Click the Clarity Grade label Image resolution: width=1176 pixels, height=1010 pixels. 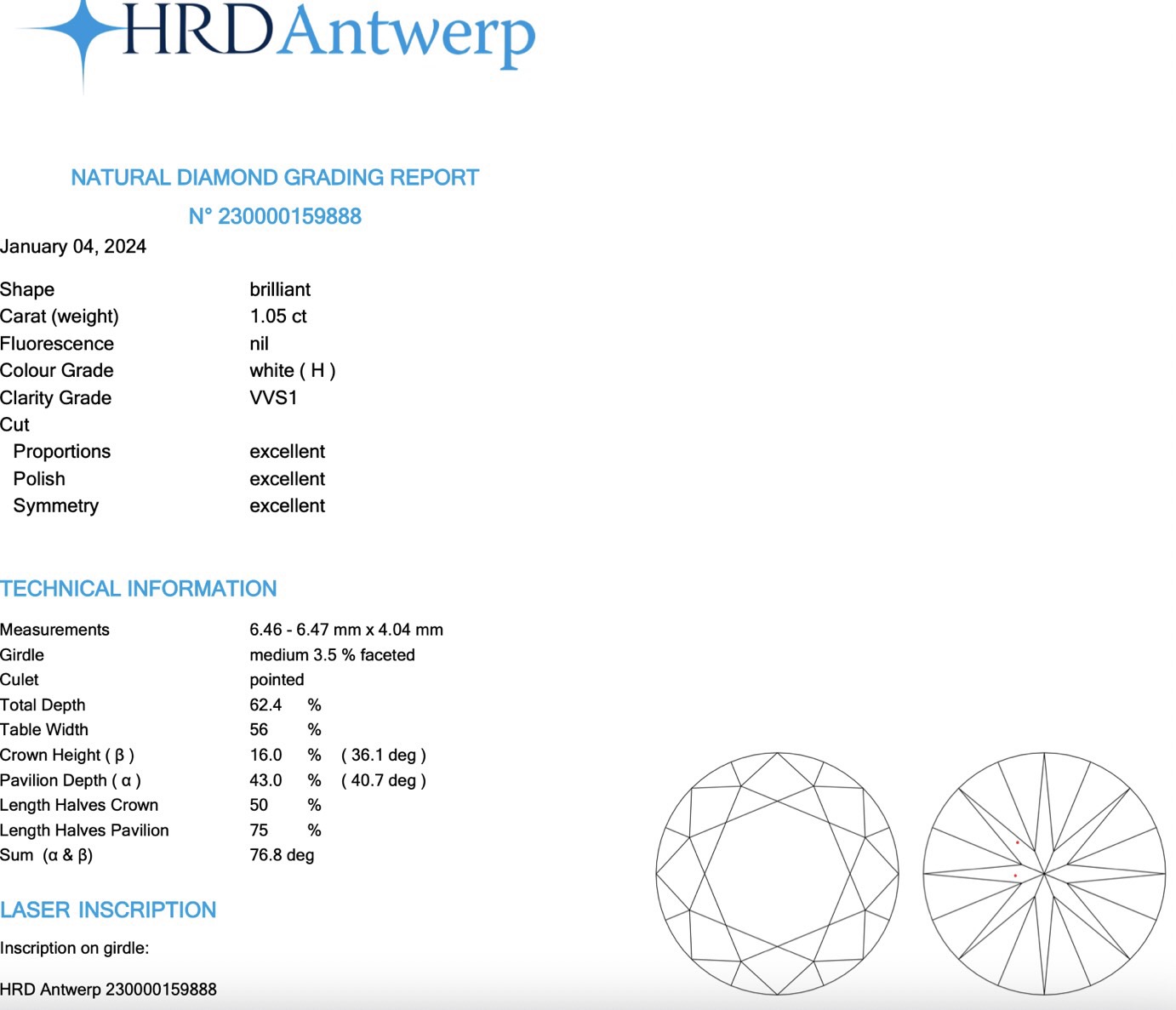point(56,397)
